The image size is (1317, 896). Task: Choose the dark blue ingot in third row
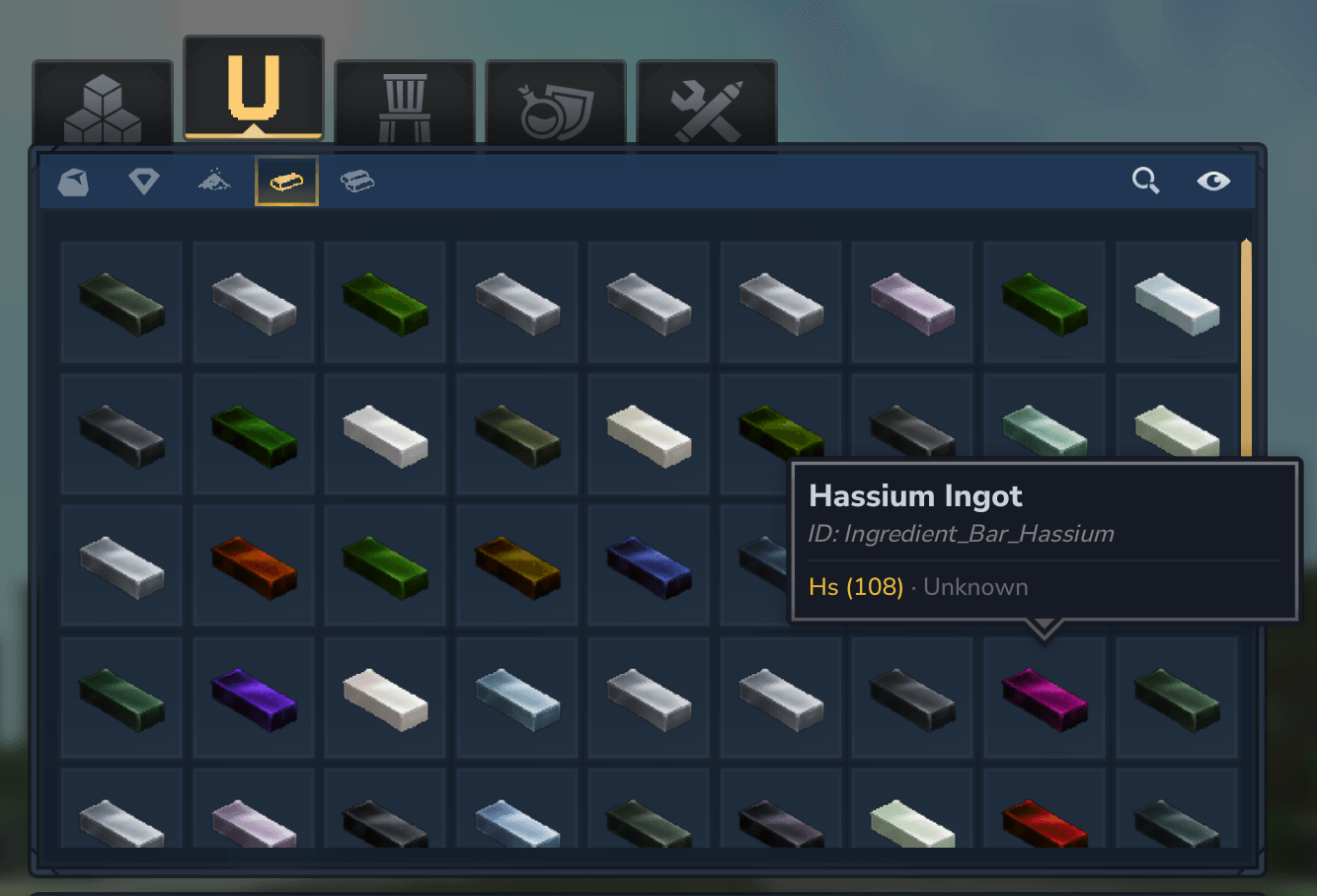pos(649,566)
